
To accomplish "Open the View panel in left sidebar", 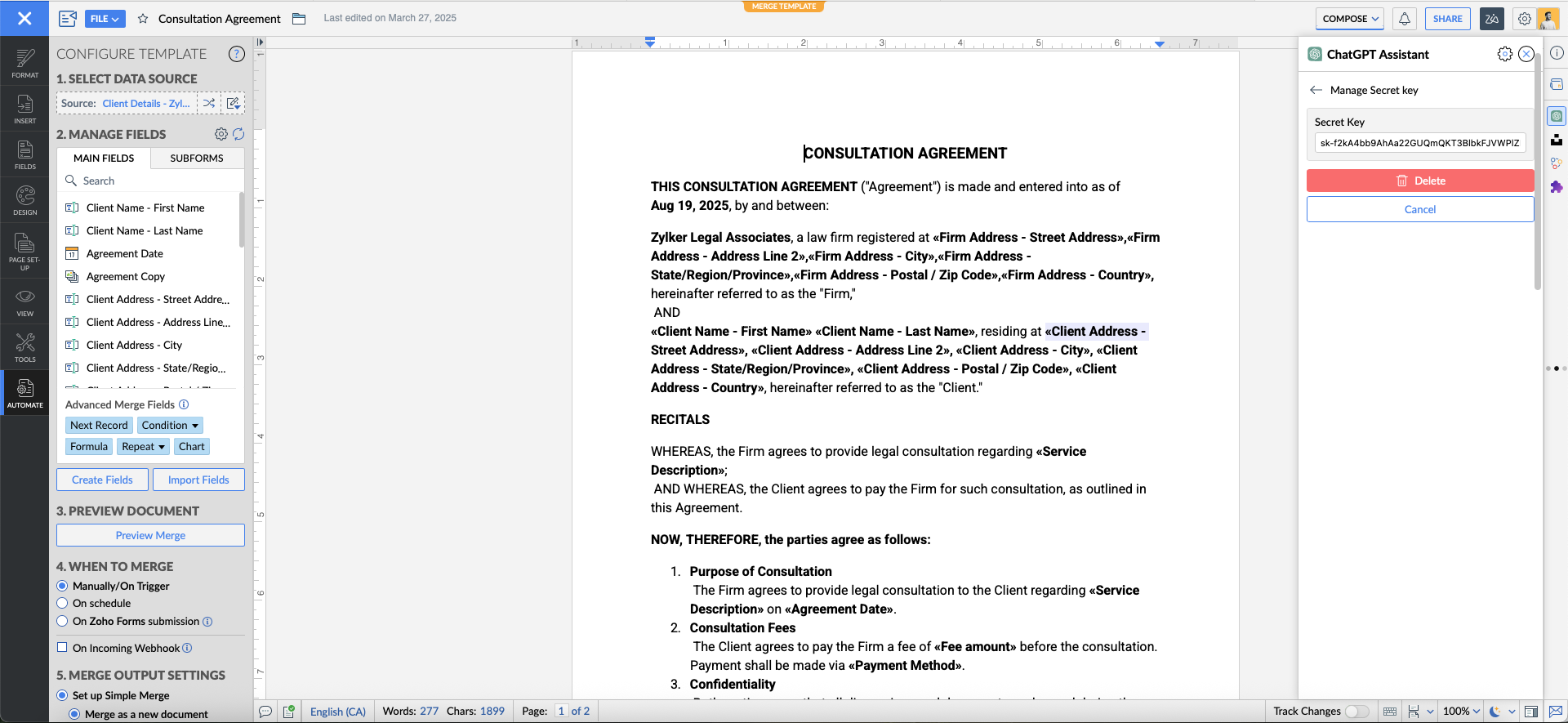I will tap(24, 301).
